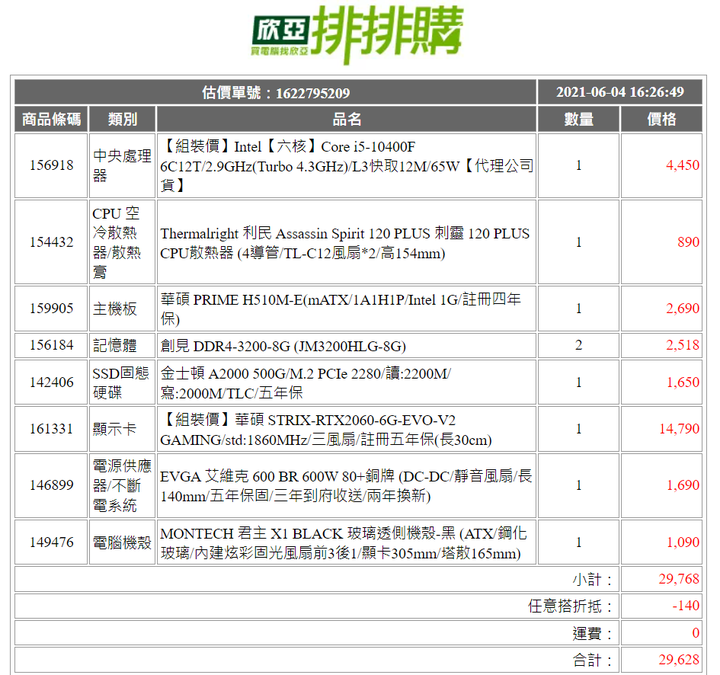This screenshot has width=720, height=675.
Task: Click the 欣亞 排排購 logo
Action: pos(357,35)
